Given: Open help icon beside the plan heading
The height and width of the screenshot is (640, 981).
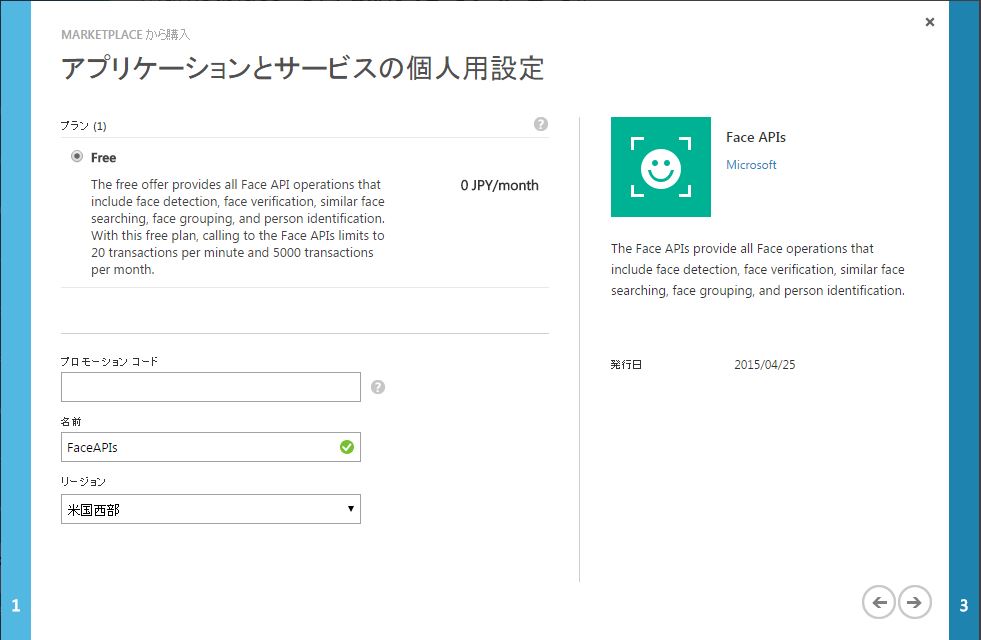Looking at the screenshot, I should [x=541, y=125].
